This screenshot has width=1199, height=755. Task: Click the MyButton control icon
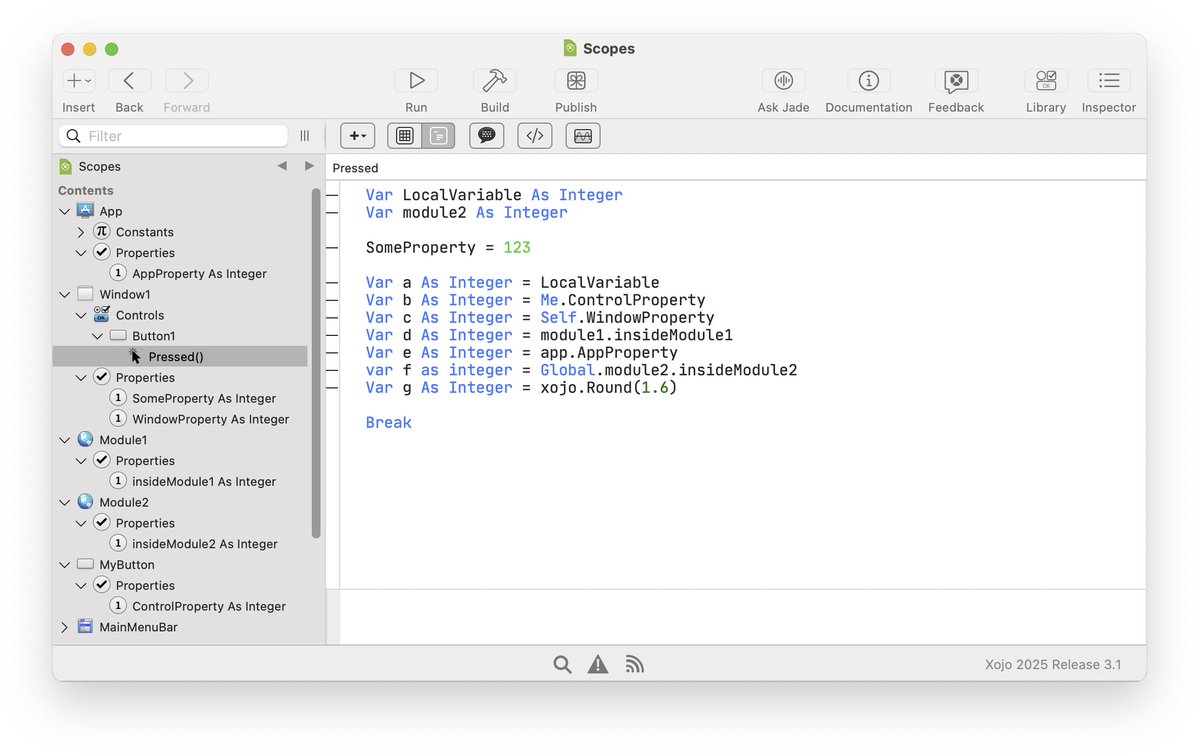coord(85,564)
